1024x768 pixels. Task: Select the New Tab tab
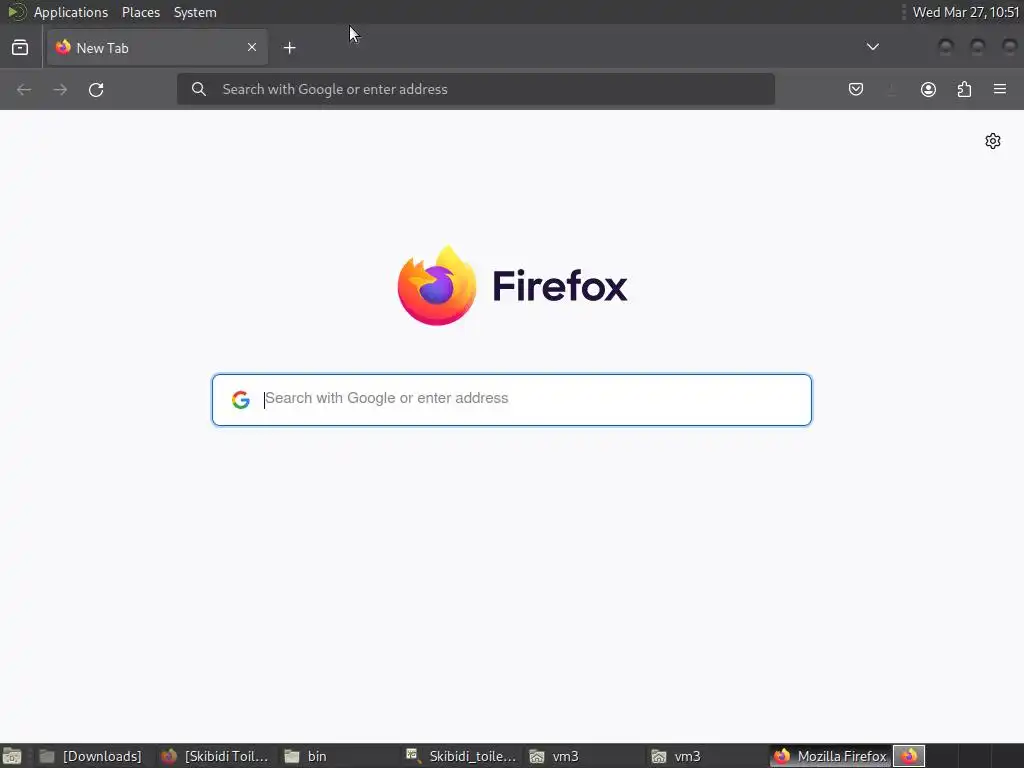point(157,48)
